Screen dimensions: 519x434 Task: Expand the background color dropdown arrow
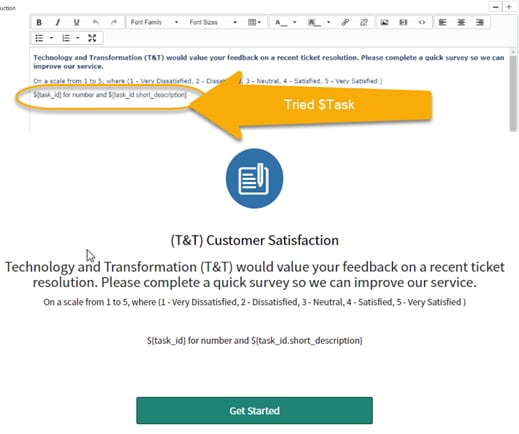tap(329, 22)
